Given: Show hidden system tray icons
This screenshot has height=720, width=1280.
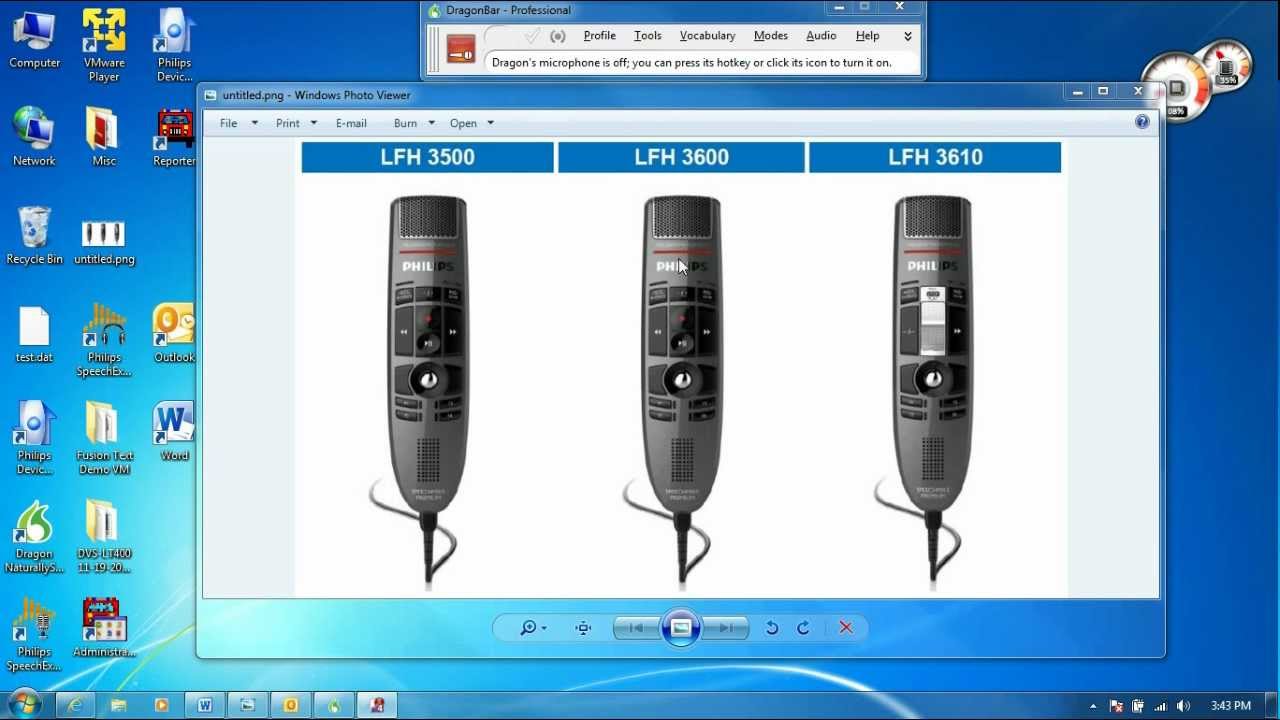Looking at the screenshot, I should [1093, 706].
